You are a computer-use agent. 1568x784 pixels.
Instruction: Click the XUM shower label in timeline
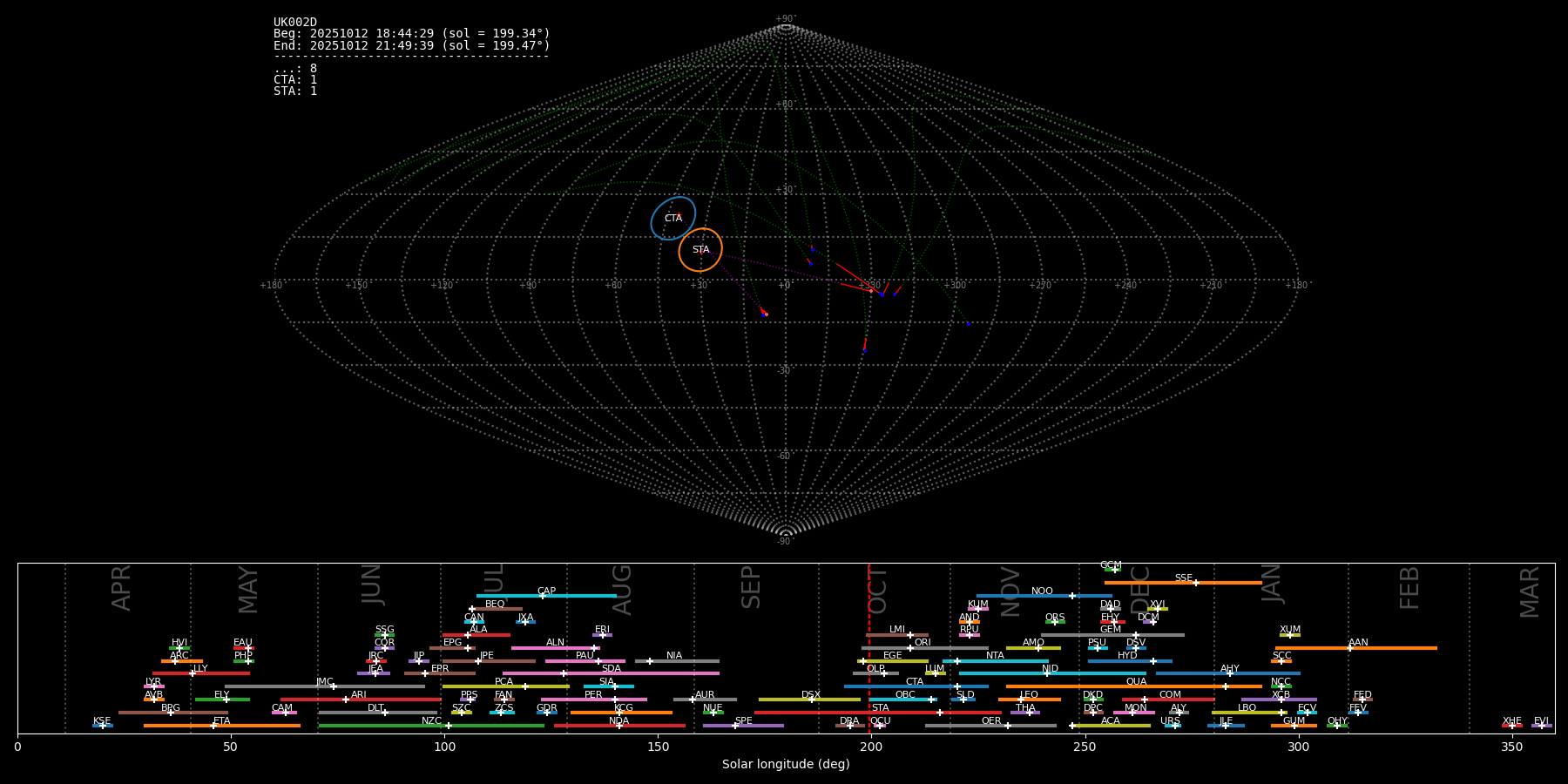coord(1290,630)
